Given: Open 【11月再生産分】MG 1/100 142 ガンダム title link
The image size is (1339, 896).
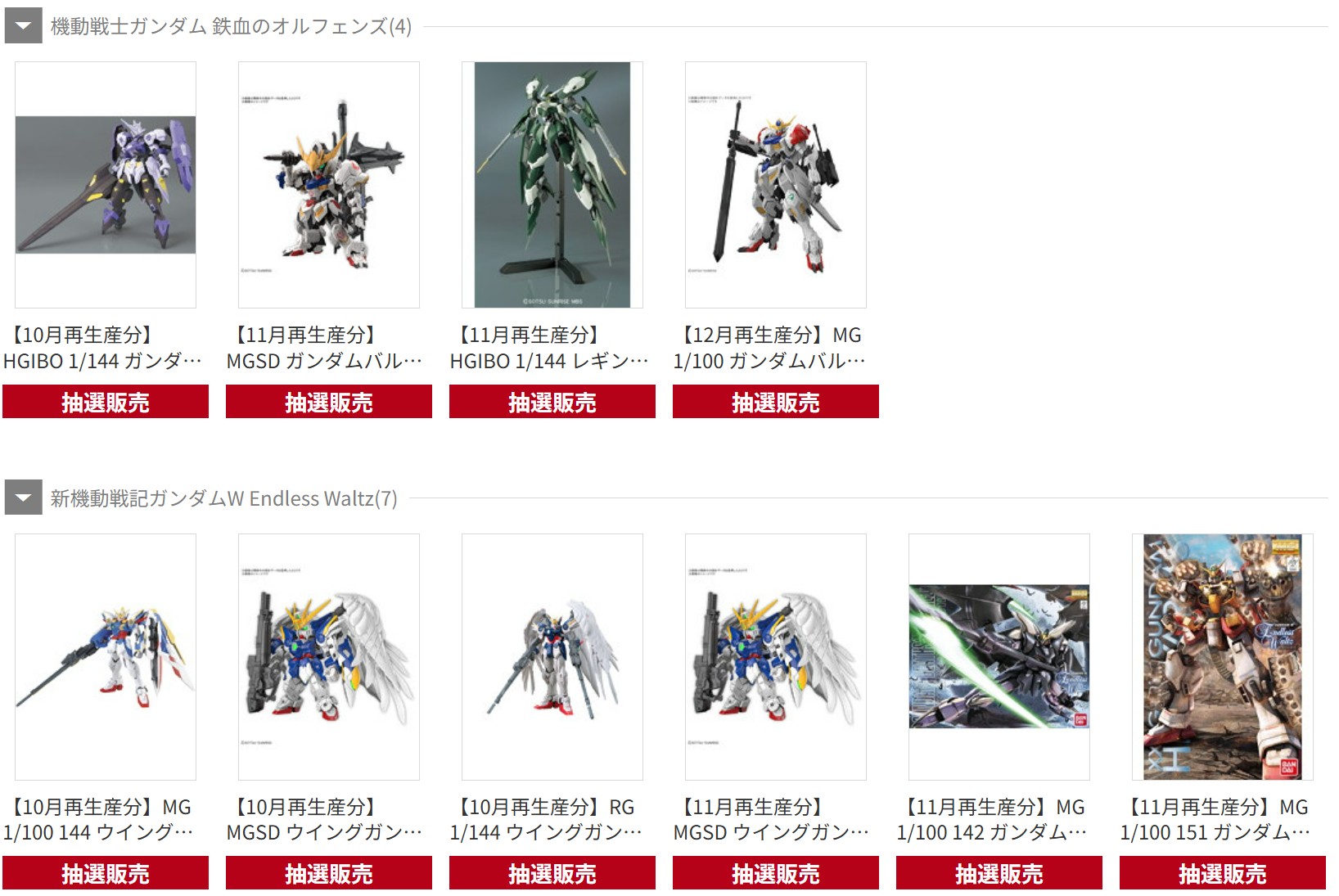Looking at the screenshot, I should tap(993, 820).
